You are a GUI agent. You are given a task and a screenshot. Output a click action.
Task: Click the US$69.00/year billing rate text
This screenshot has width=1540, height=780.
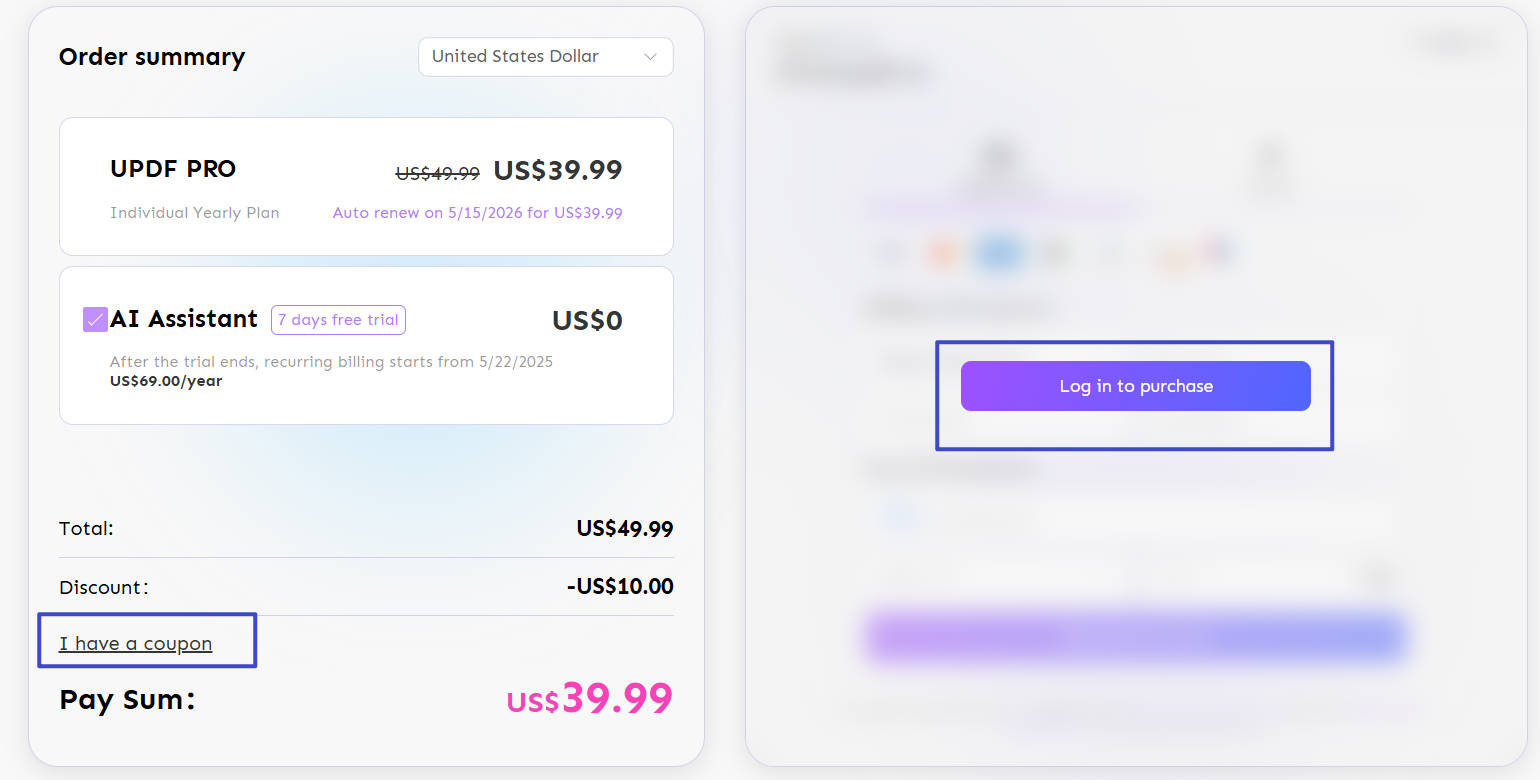point(166,381)
